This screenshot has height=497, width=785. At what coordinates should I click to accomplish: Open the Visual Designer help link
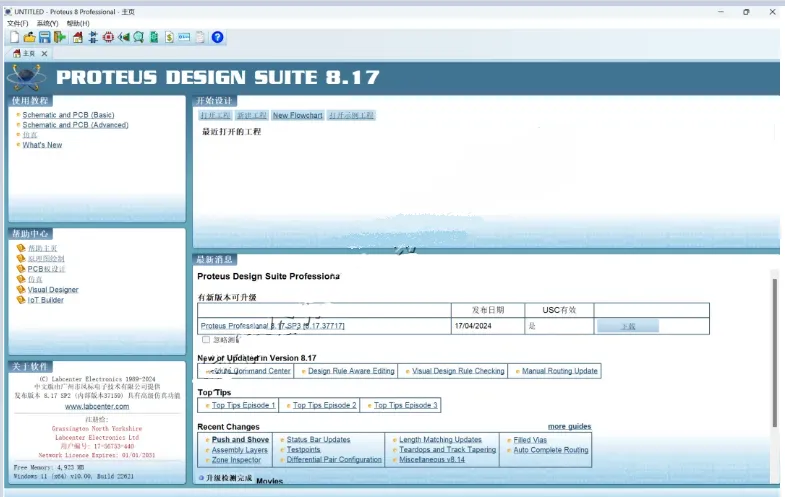pyautogui.click(x=53, y=289)
